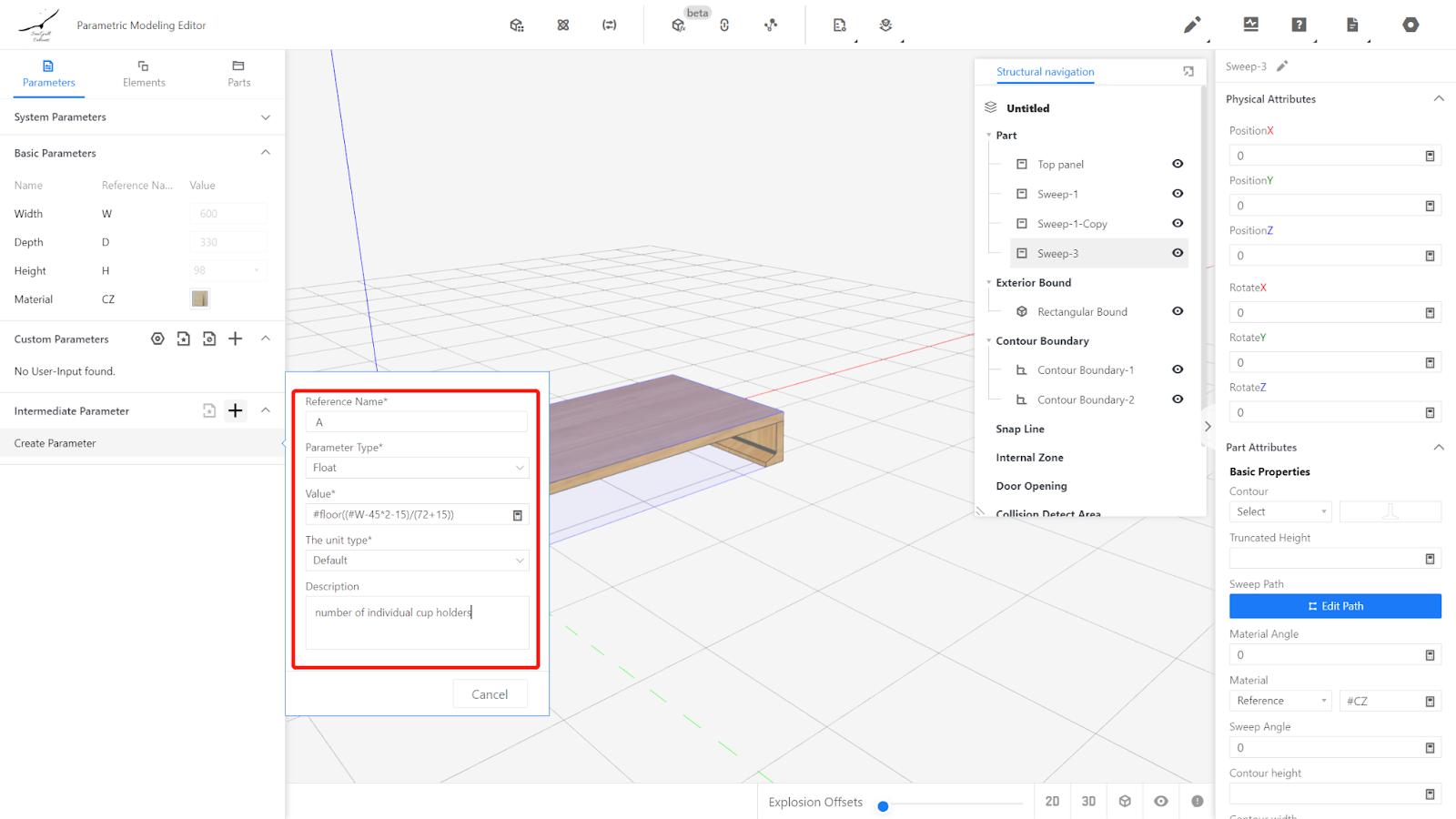The height and width of the screenshot is (819, 1456).
Task: Click the Material color swatch
Action: point(200,299)
